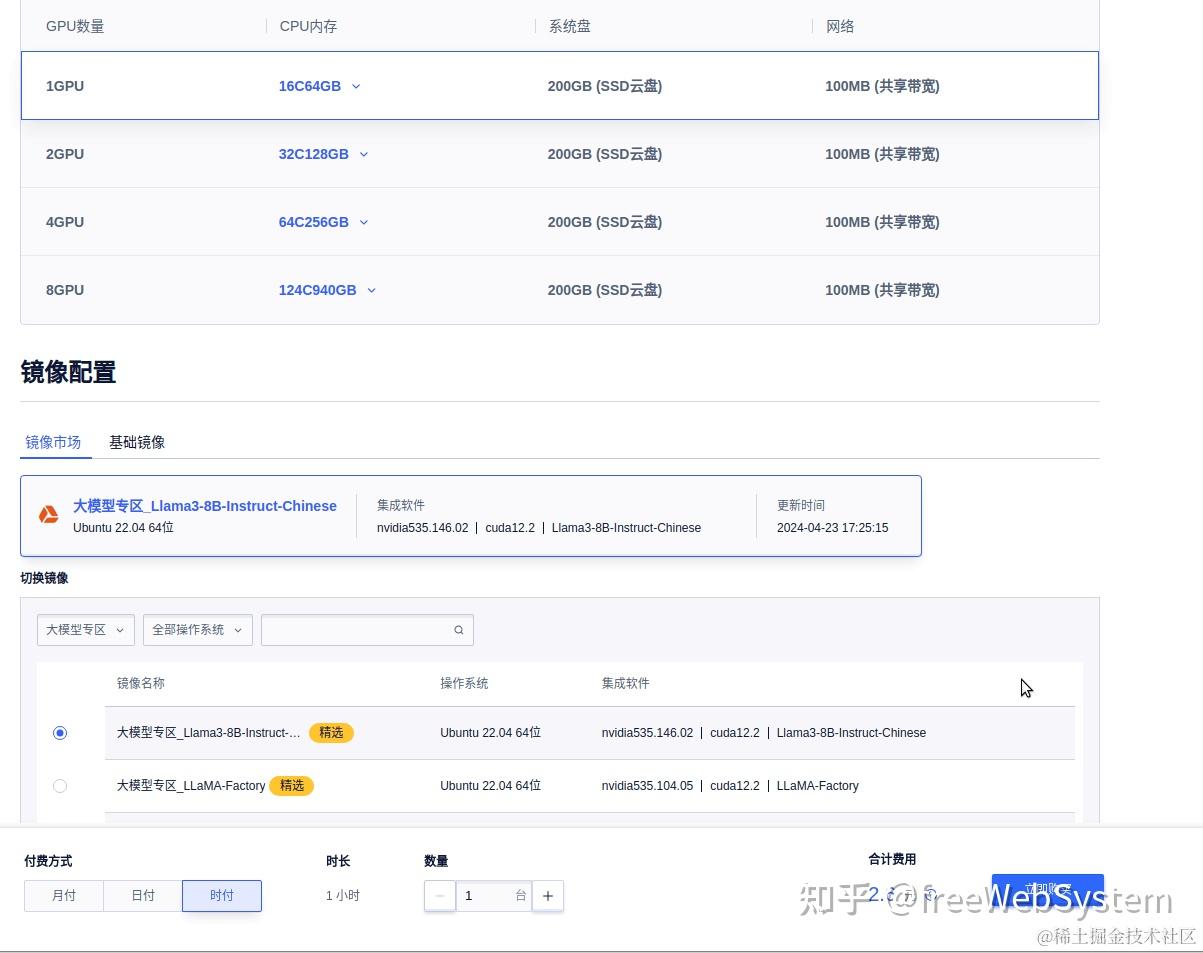Click the flame logo on the selected Llama3 image

[x=49, y=514]
